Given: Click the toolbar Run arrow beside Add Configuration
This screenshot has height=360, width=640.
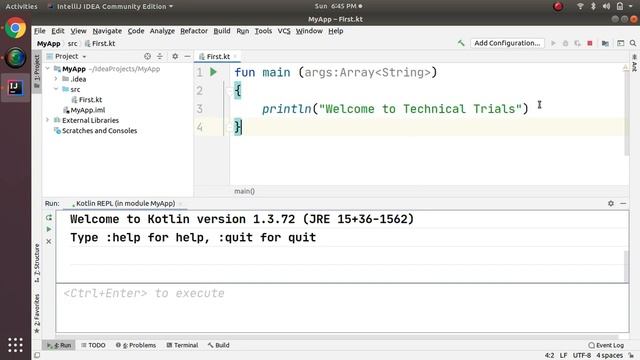Looking at the screenshot, I should click(x=553, y=43).
